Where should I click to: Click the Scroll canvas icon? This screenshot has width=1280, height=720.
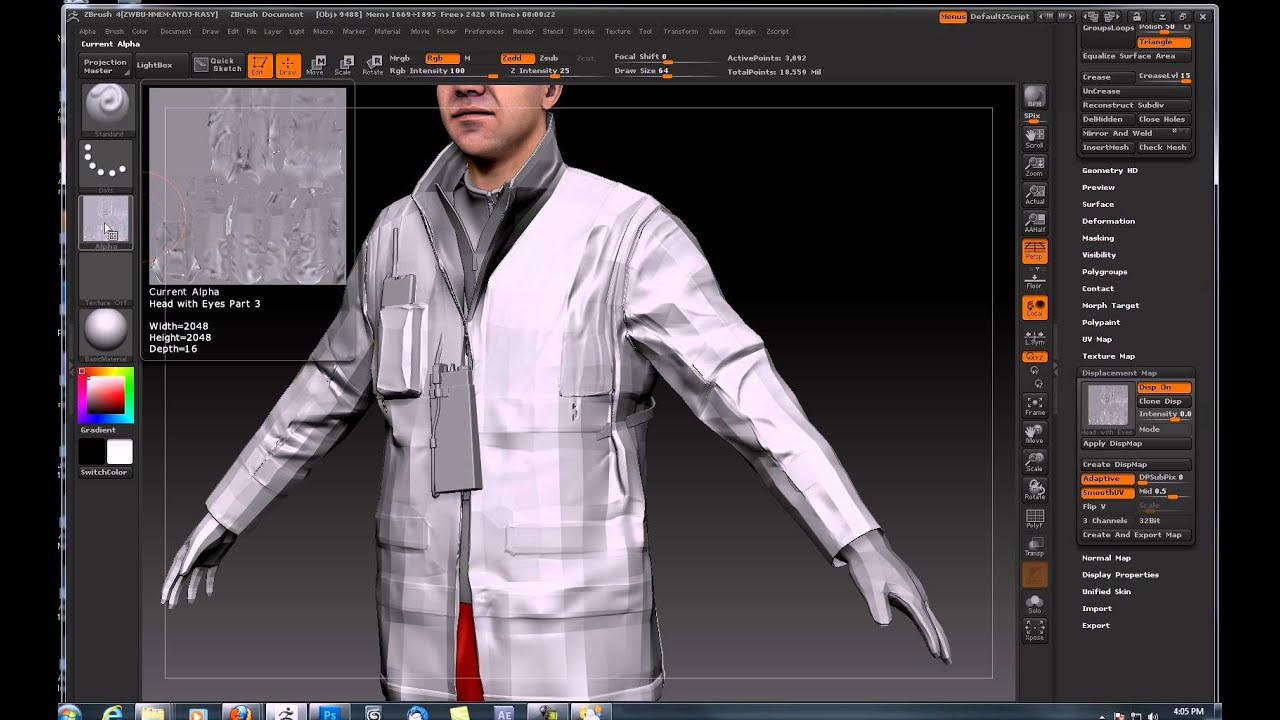pyautogui.click(x=1035, y=138)
